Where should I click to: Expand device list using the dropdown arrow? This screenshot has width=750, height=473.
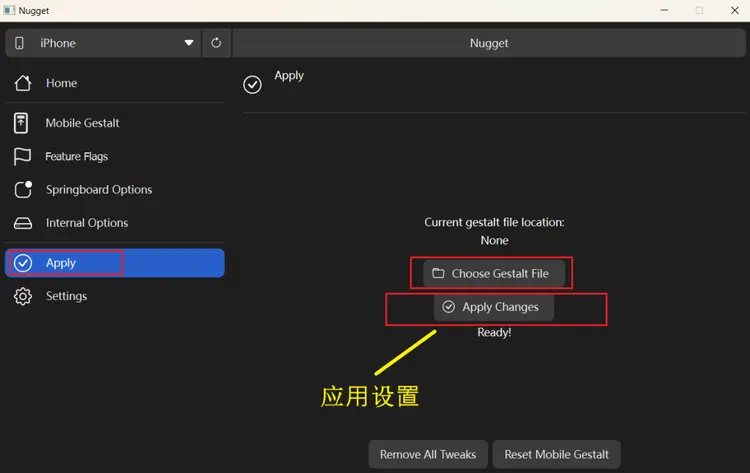pos(189,43)
